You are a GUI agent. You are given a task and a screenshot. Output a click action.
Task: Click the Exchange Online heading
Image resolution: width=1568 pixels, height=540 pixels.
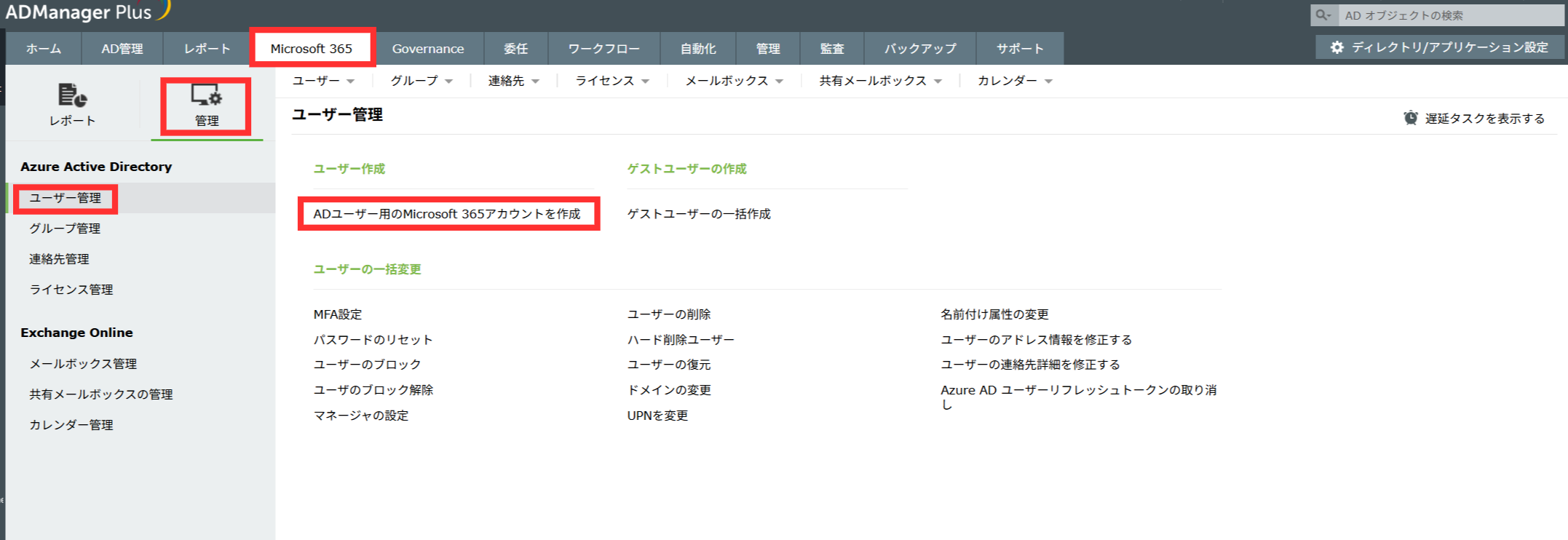pos(76,333)
